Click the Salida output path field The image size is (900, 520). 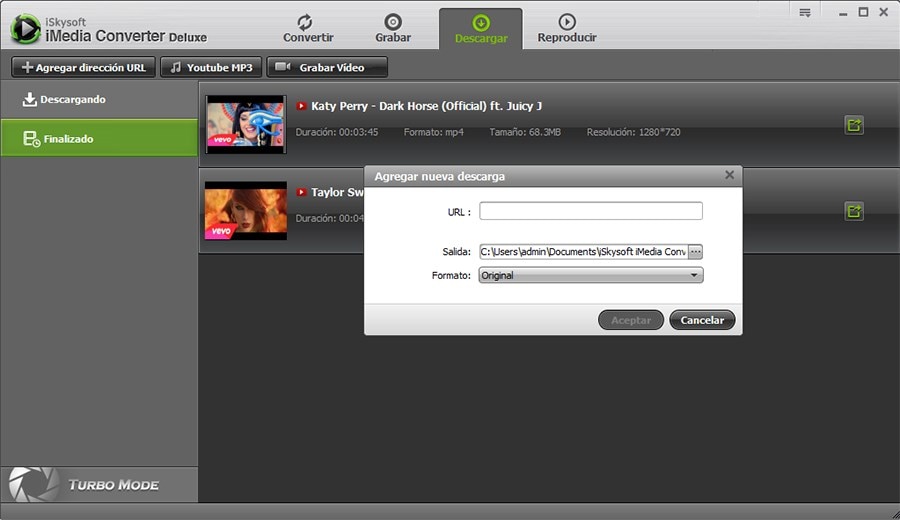[x=584, y=251]
